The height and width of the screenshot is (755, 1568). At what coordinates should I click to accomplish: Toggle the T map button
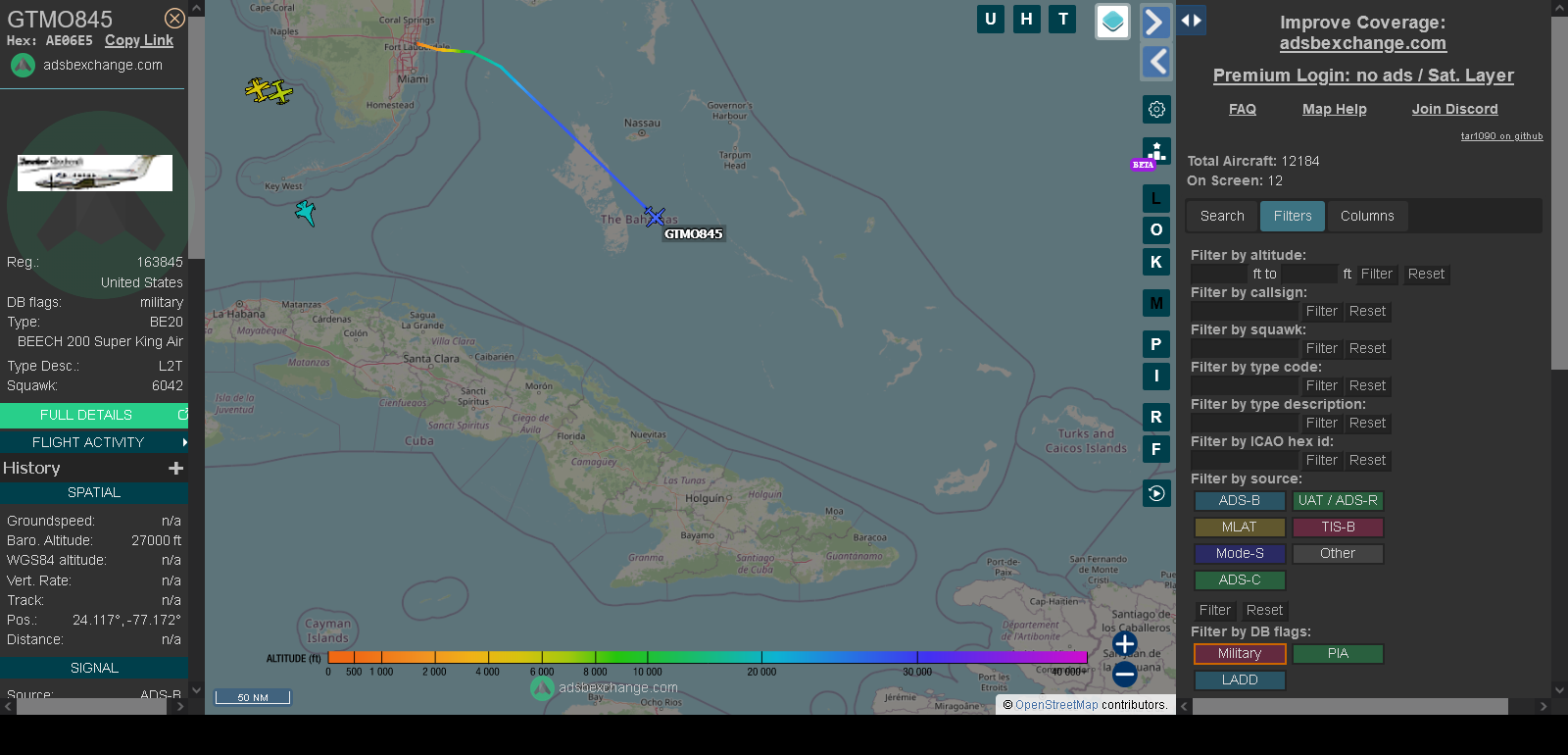pos(1063,19)
